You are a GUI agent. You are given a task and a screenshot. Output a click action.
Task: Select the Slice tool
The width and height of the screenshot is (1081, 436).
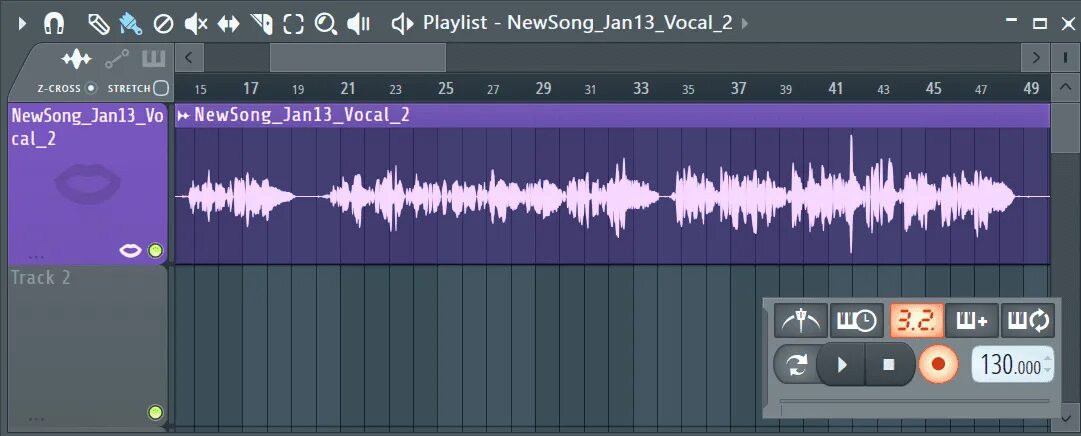pos(261,25)
